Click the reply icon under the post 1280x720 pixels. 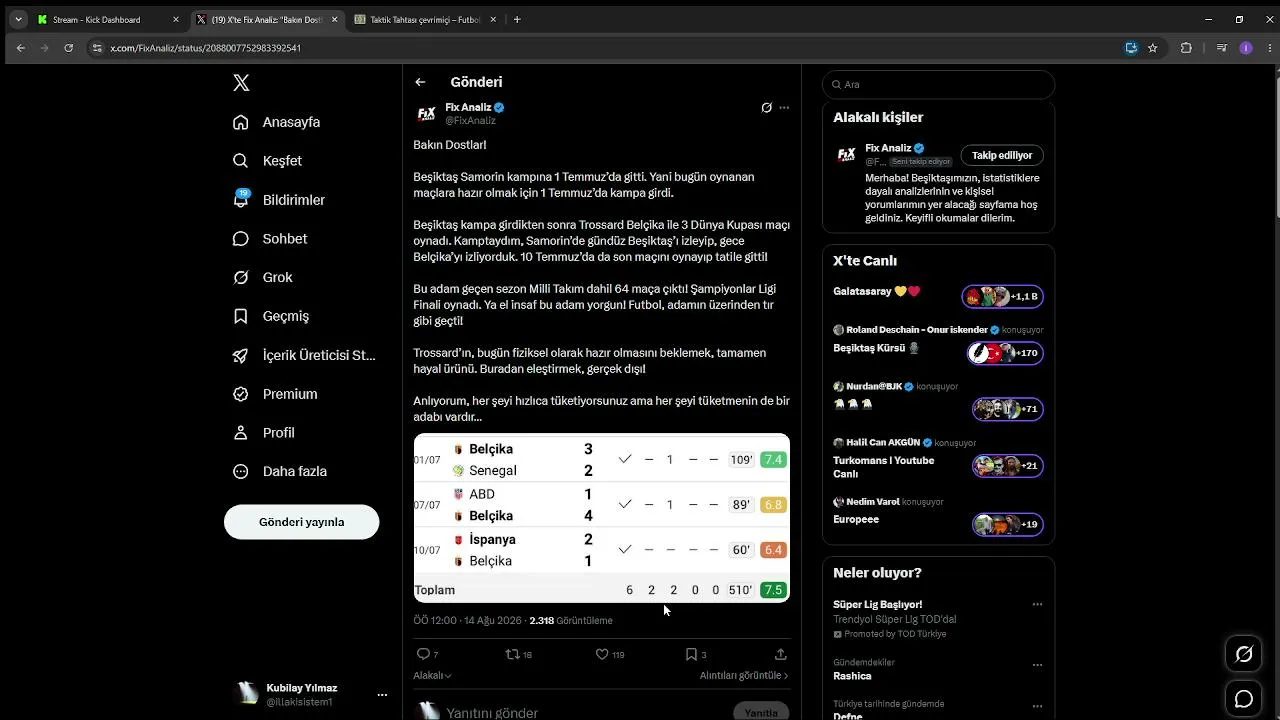(x=422, y=654)
